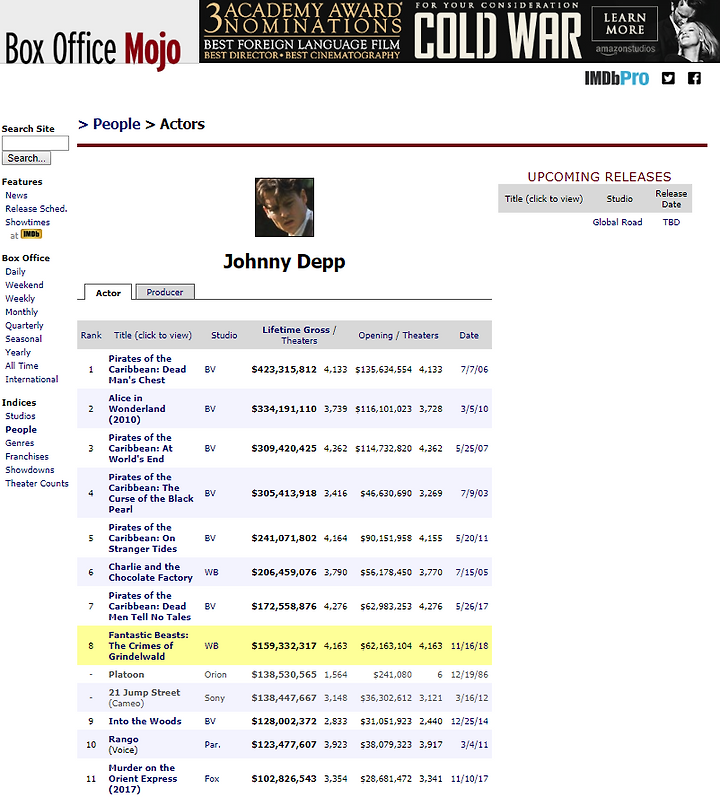Open Daily box office
720x797 pixels.
(15, 271)
